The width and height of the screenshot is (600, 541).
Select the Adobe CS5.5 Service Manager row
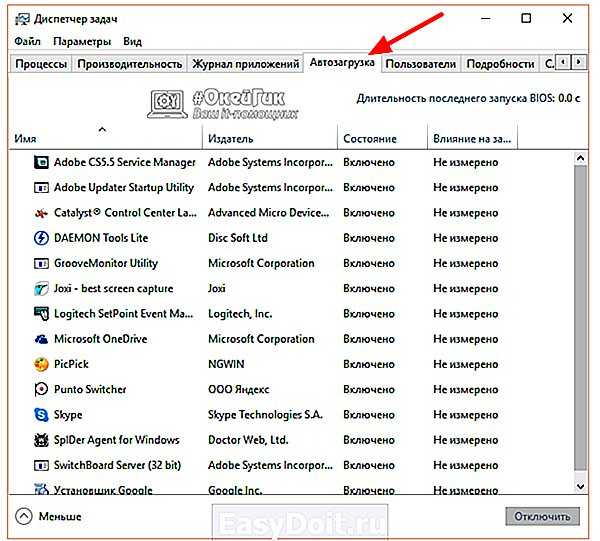291,162
